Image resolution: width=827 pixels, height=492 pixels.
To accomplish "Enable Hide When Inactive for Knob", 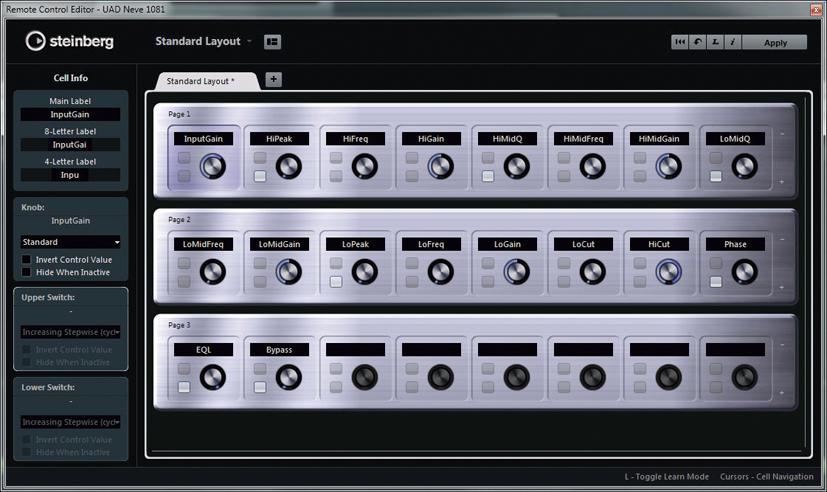I will coord(26,272).
